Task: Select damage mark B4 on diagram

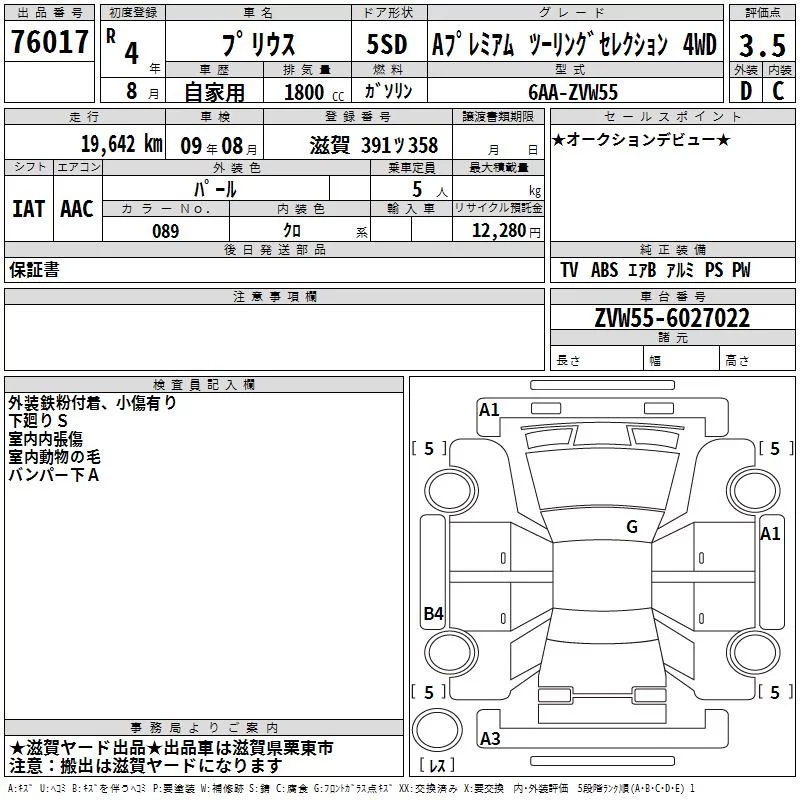Action: pyautogui.click(x=434, y=613)
